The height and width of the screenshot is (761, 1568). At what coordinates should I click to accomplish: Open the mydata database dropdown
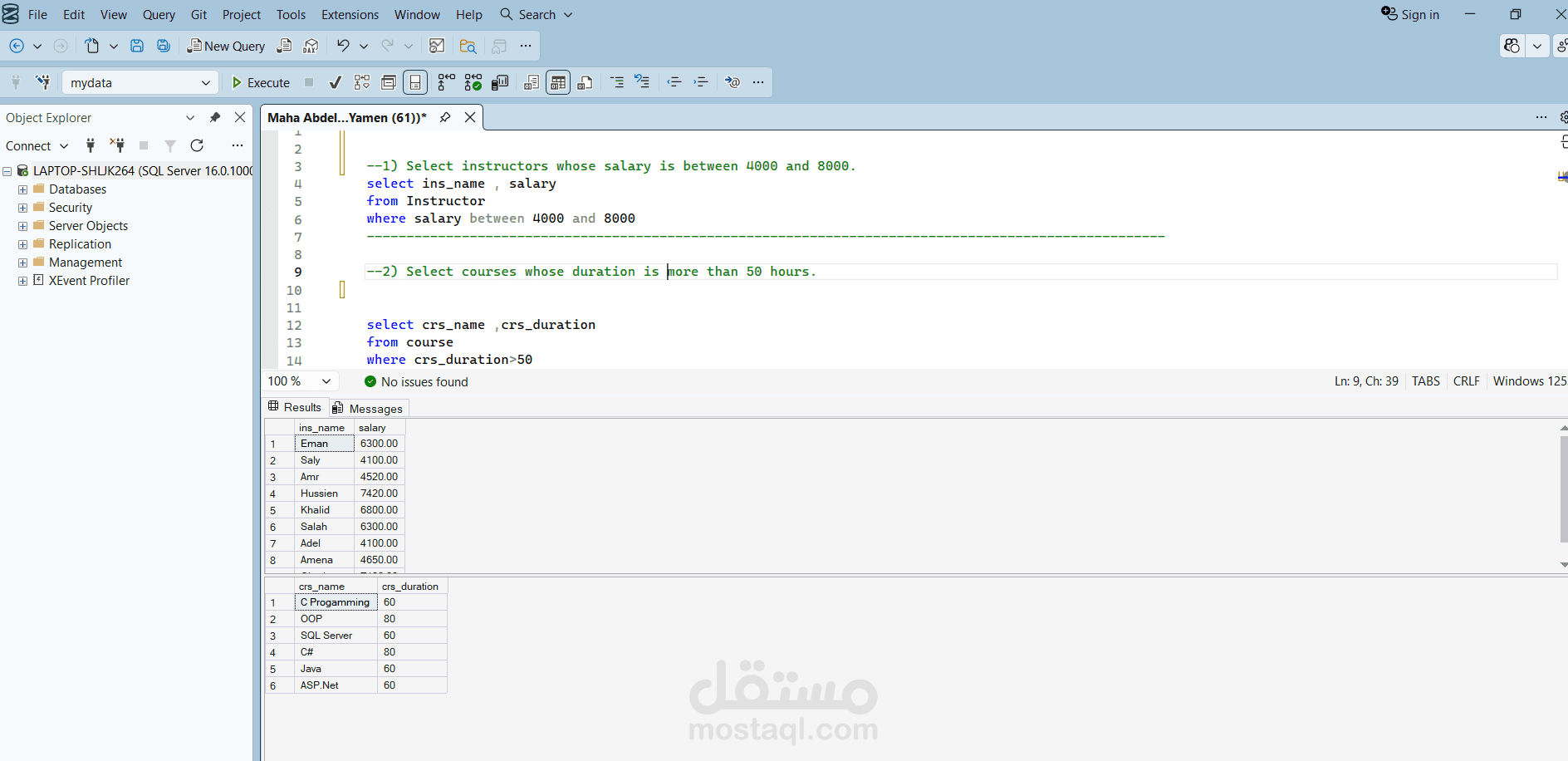click(x=204, y=82)
